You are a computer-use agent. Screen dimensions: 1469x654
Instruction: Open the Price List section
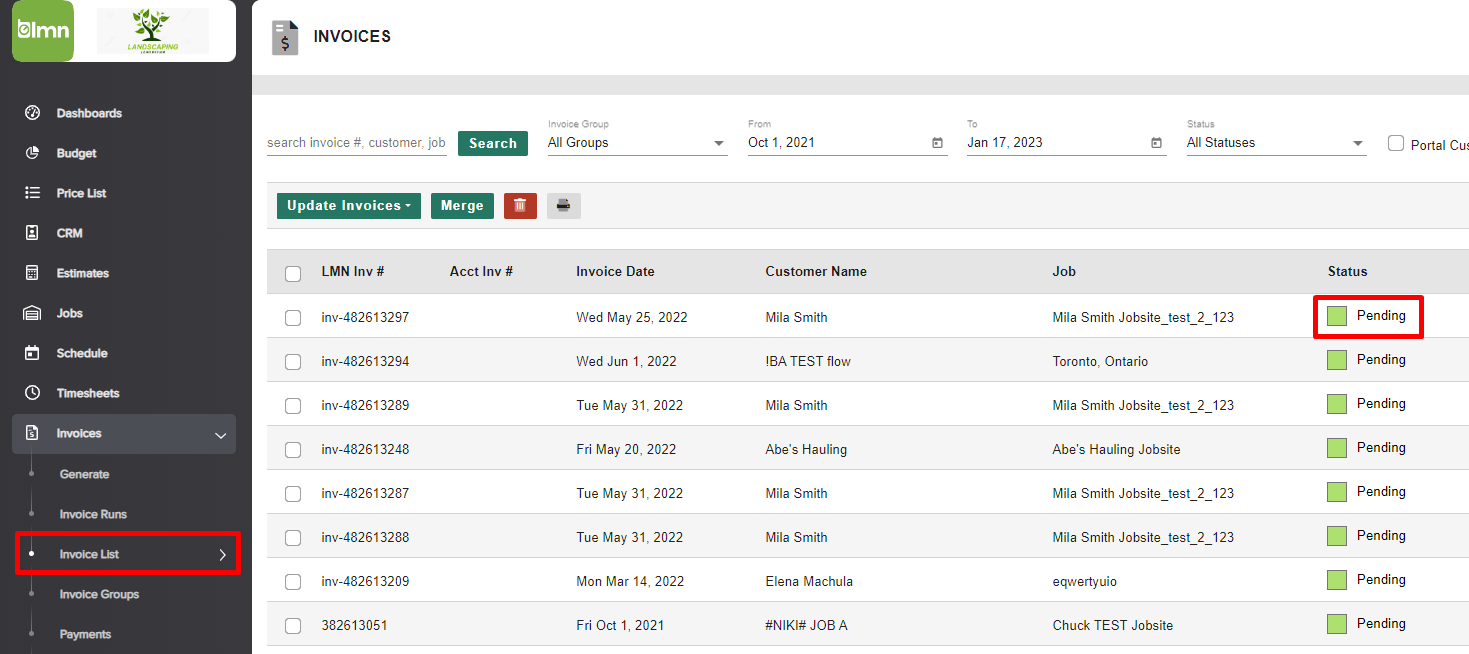click(x=29, y=192)
